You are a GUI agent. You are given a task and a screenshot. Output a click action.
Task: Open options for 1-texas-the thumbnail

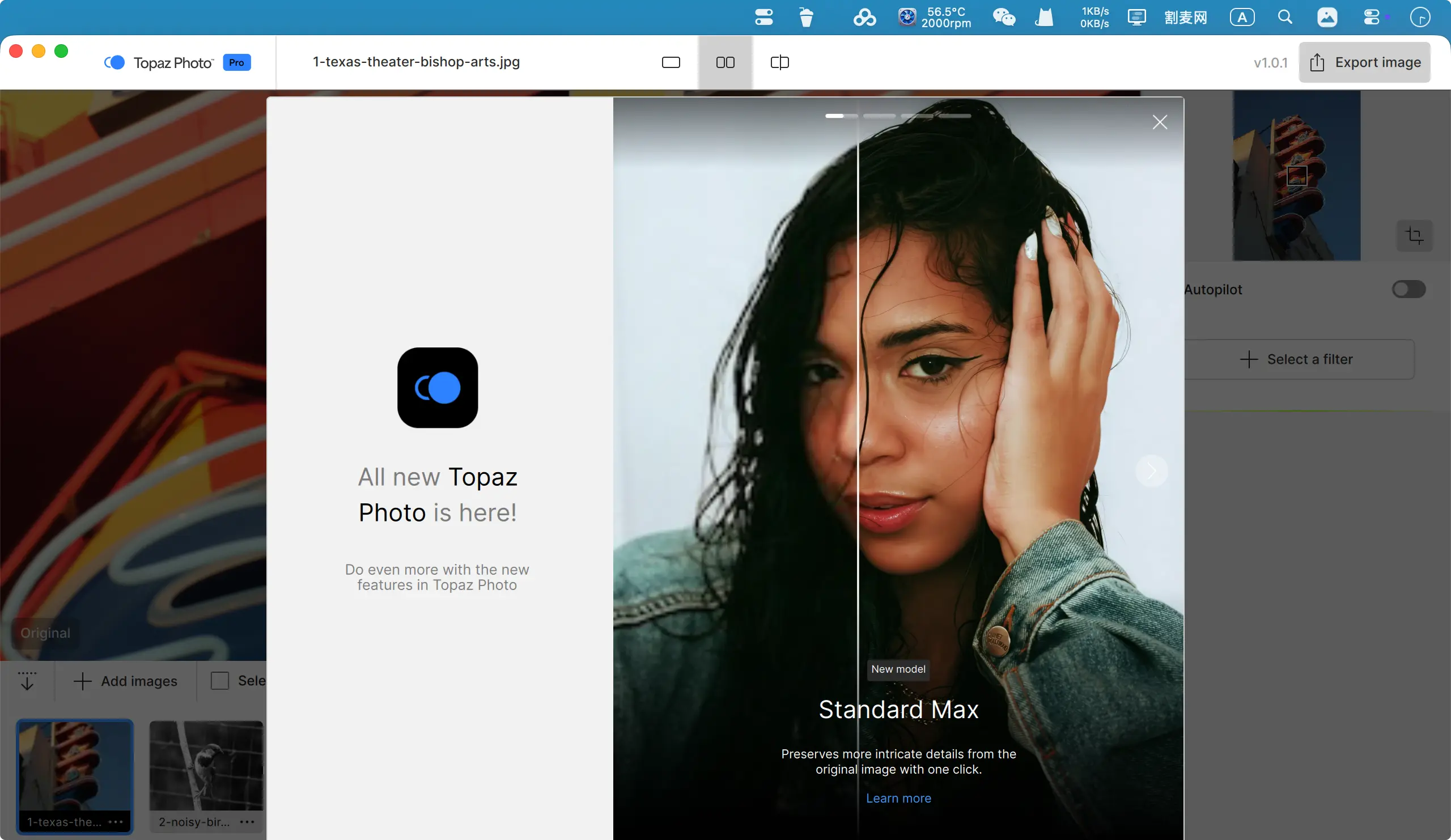(x=116, y=822)
